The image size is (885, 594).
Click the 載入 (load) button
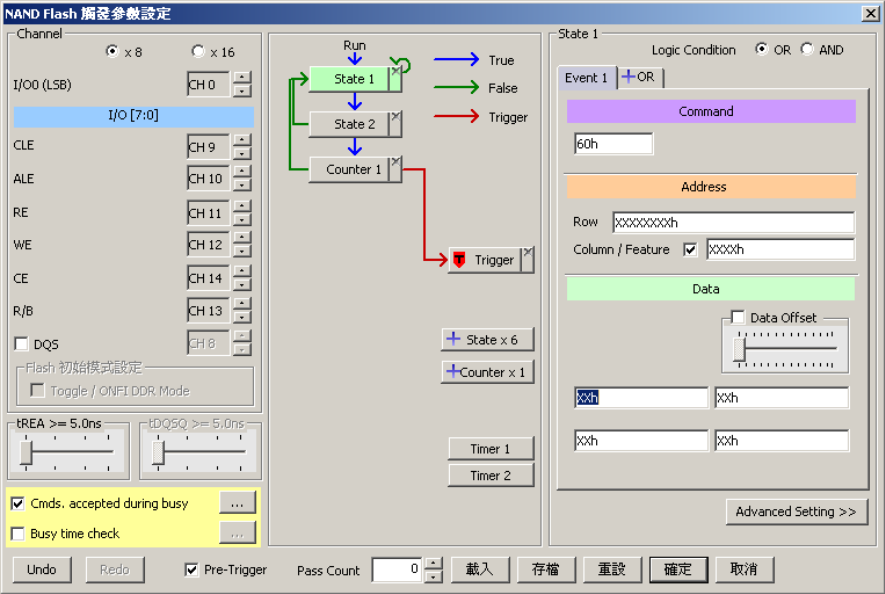point(480,569)
